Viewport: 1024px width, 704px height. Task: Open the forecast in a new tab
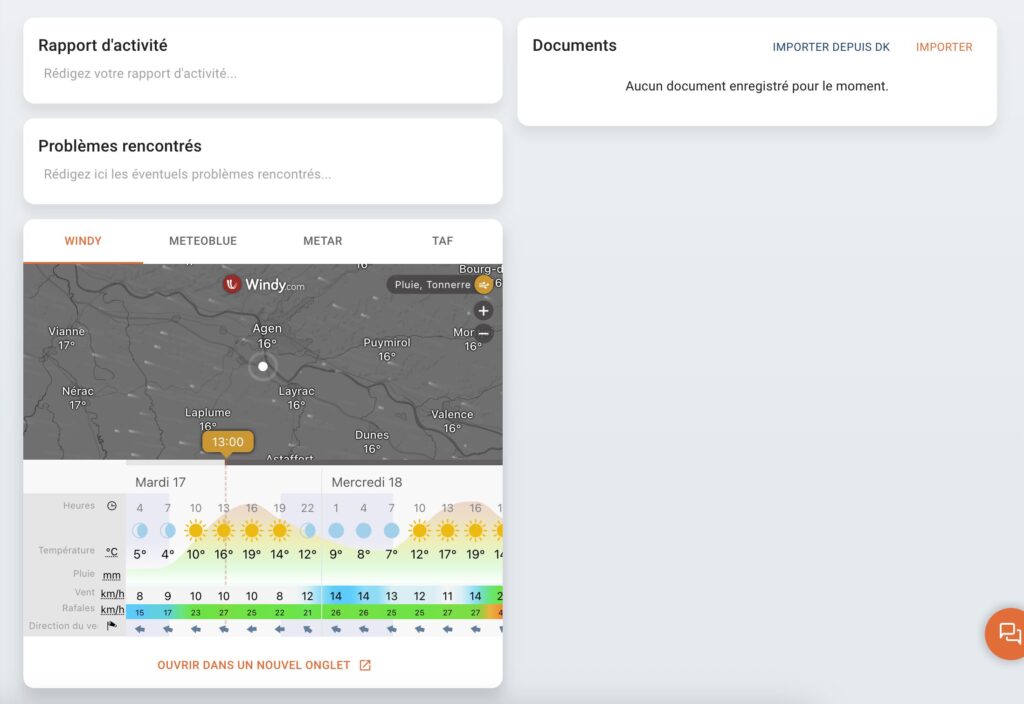pyautogui.click(x=253, y=664)
